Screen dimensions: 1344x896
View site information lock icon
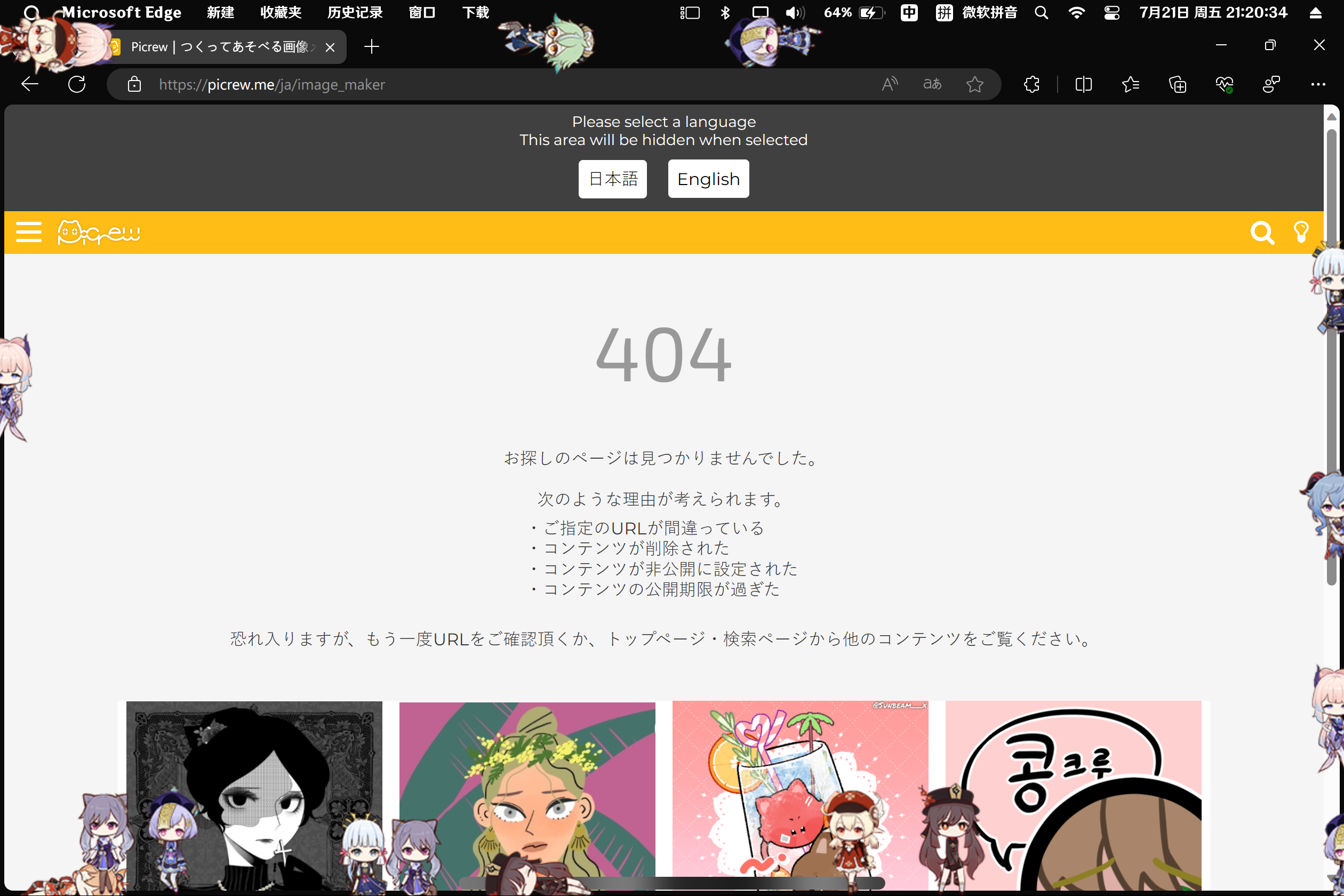pyautogui.click(x=134, y=85)
